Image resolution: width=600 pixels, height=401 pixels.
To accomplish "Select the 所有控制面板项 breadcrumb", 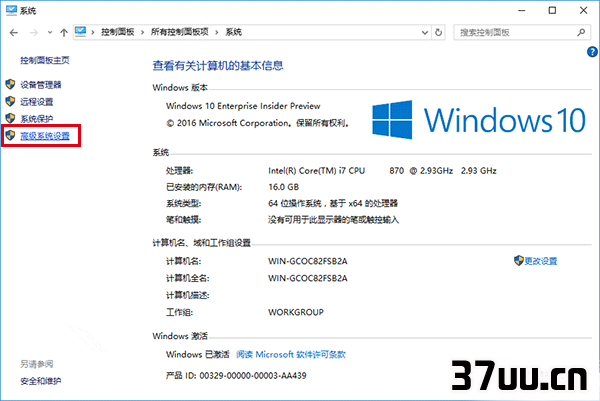I will pyautogui.click(x=179, y=32).
